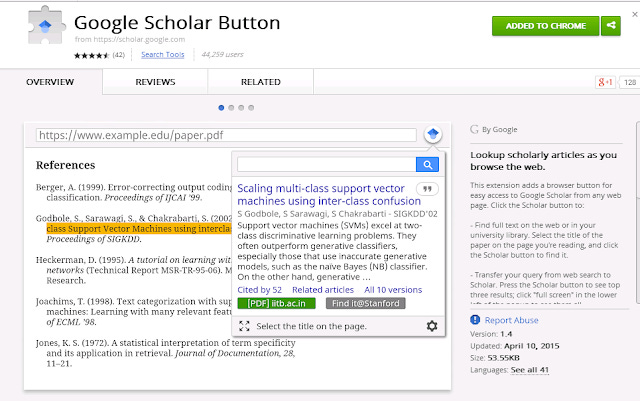Screen dimensions: 640x401
Task: Click the Scholar popup search field
Action: (x=327, y=165)
